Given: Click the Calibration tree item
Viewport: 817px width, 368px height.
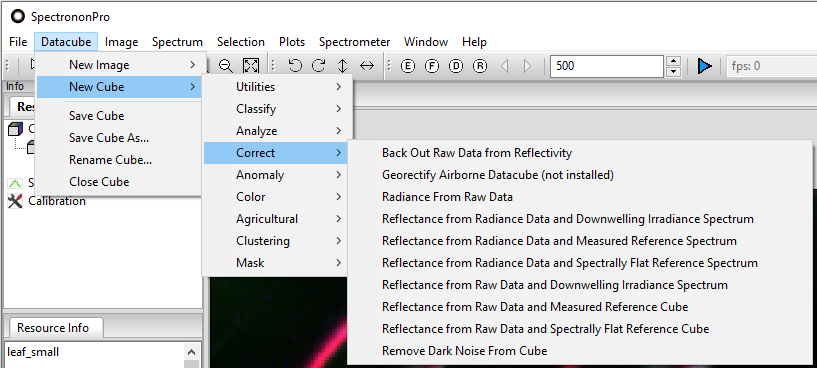Looking at the screenshot, I should coord(57,201).
